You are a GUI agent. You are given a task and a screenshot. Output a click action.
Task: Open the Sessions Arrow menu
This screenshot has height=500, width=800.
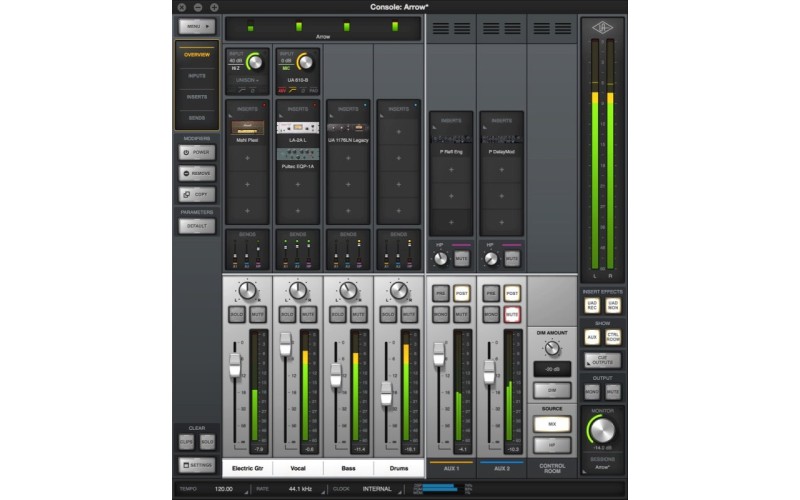[x=603, y=467]
